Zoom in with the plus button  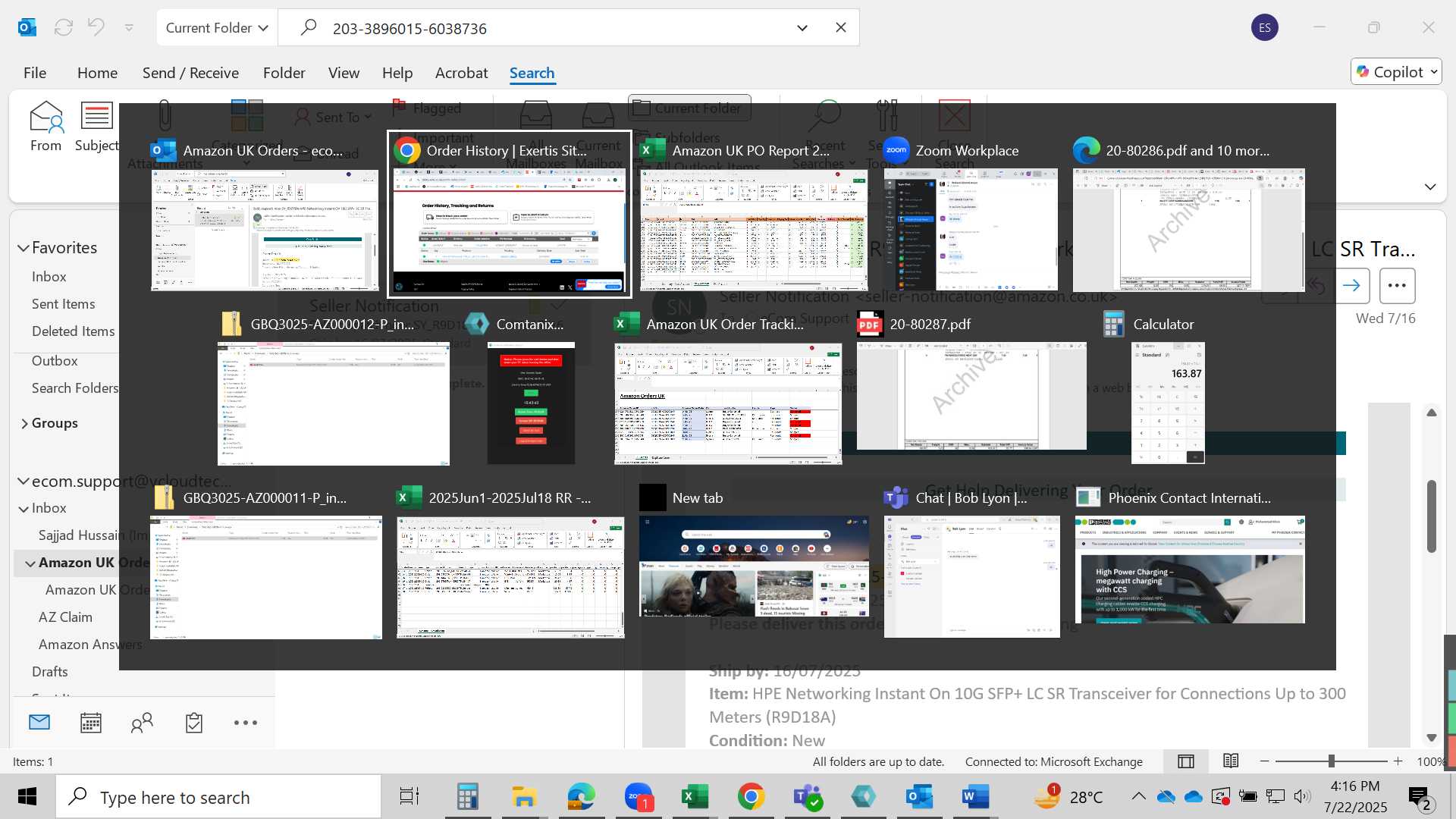[x=1398, y=761]
